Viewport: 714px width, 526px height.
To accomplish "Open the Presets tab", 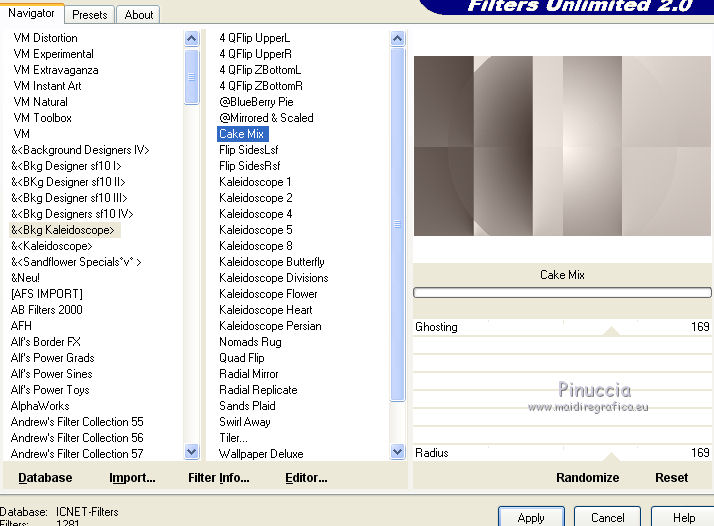I will (90, 15).
